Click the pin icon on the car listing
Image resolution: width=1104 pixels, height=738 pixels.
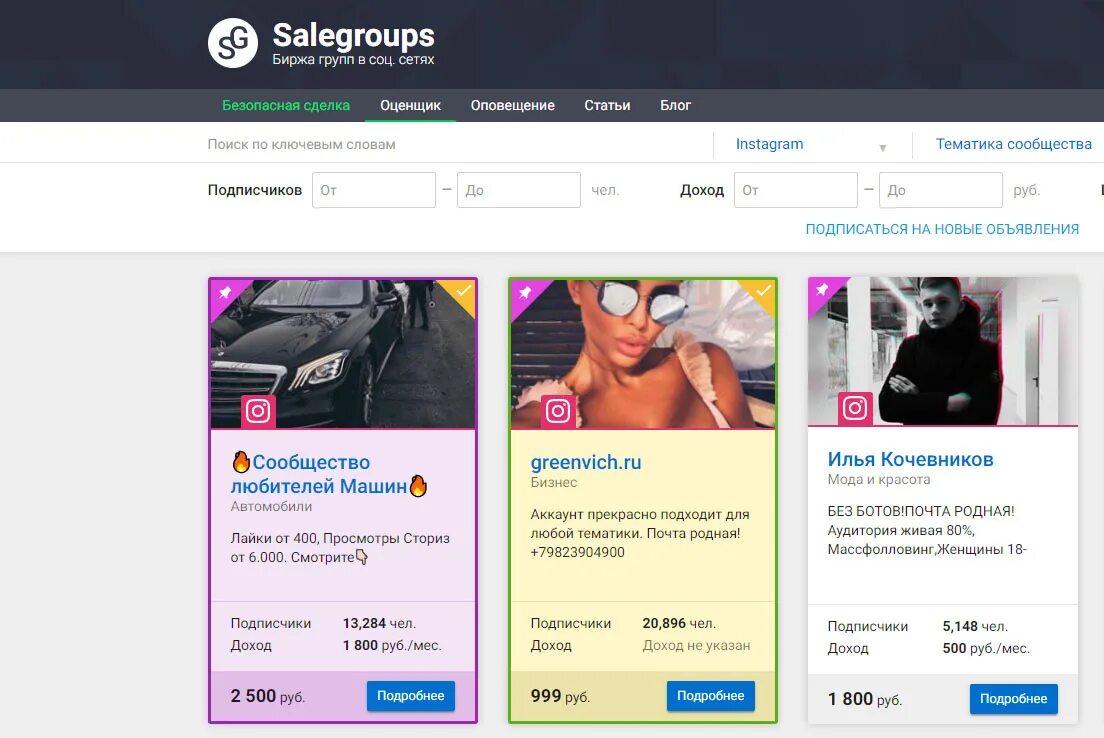[225, 292]
